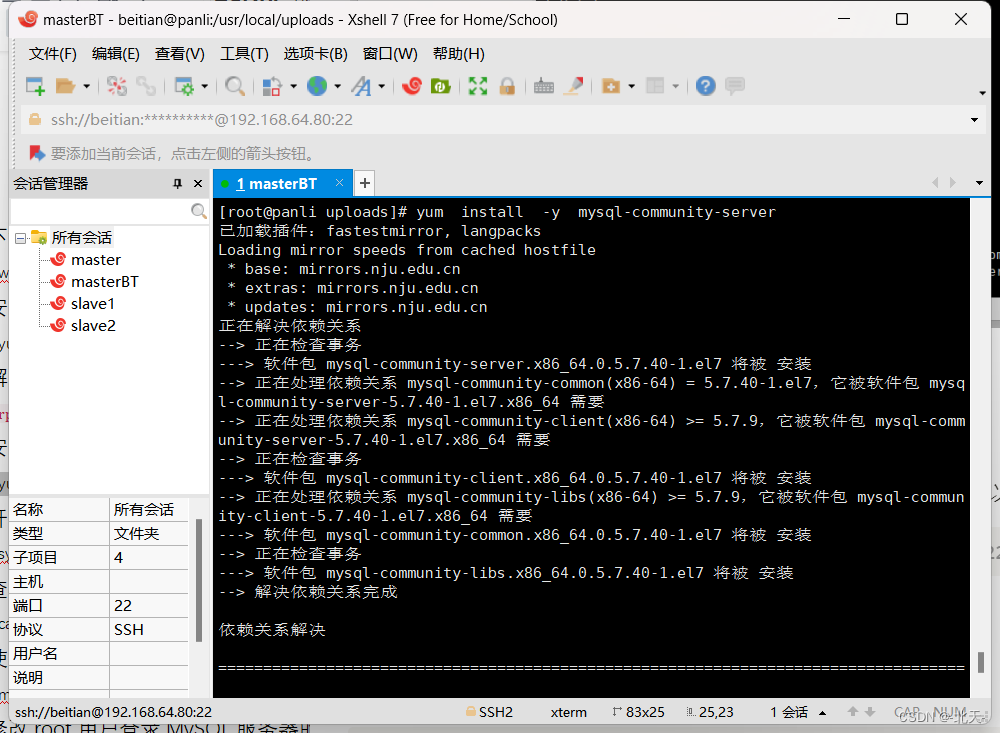The width and height of the screenshot is (1000, 733).
Task: Click the highlight marker icon
Action: [573, 85]
